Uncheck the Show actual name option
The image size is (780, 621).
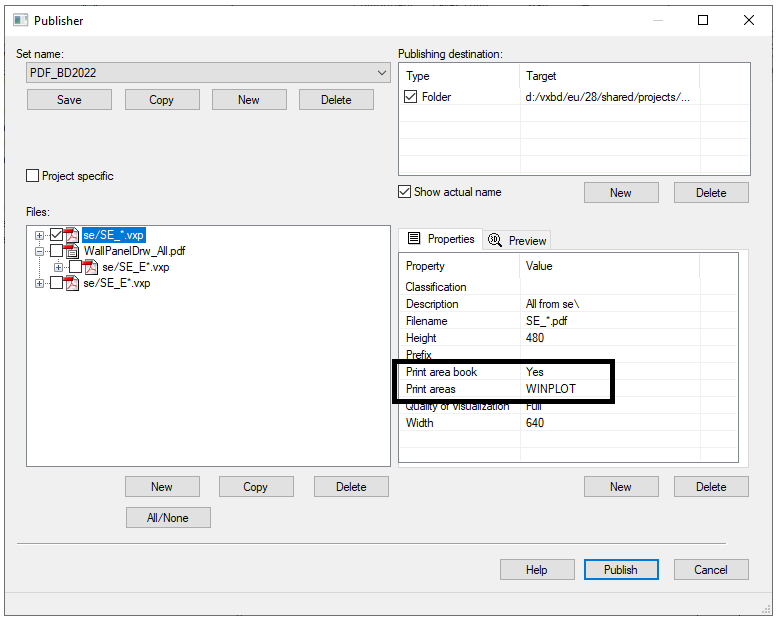pos(405,192)
